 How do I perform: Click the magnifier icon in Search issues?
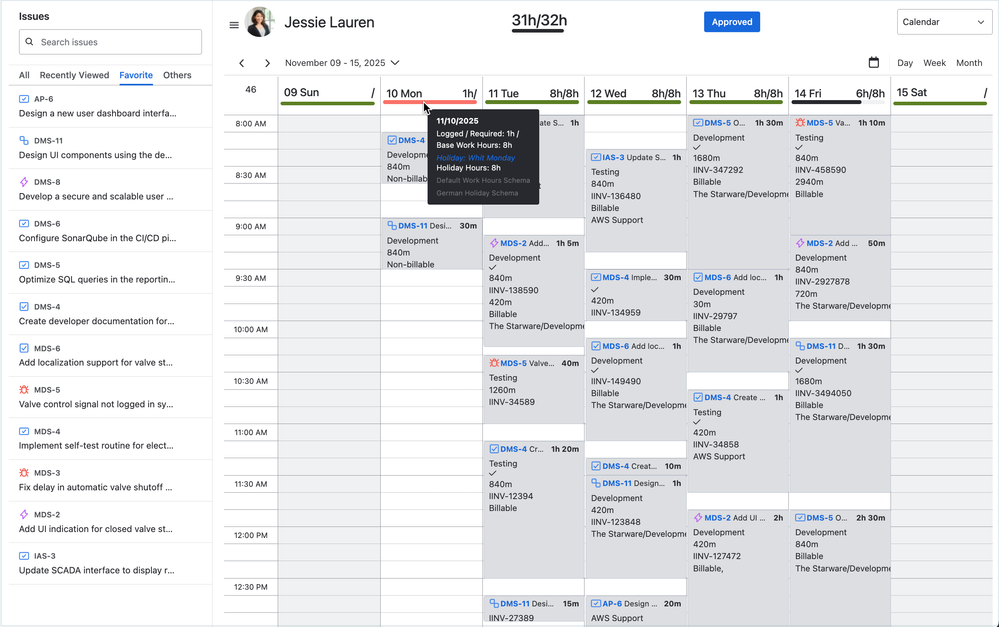[x=30, y=43]
